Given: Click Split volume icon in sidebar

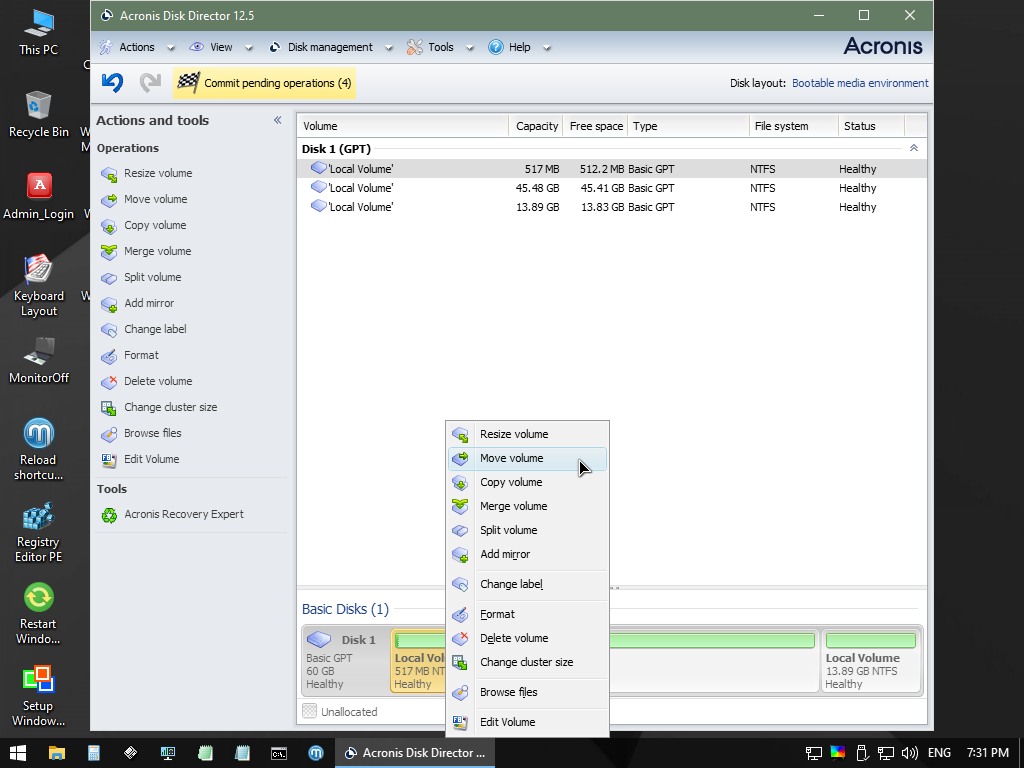Looking at the screenshot, I should coord(108,278).
